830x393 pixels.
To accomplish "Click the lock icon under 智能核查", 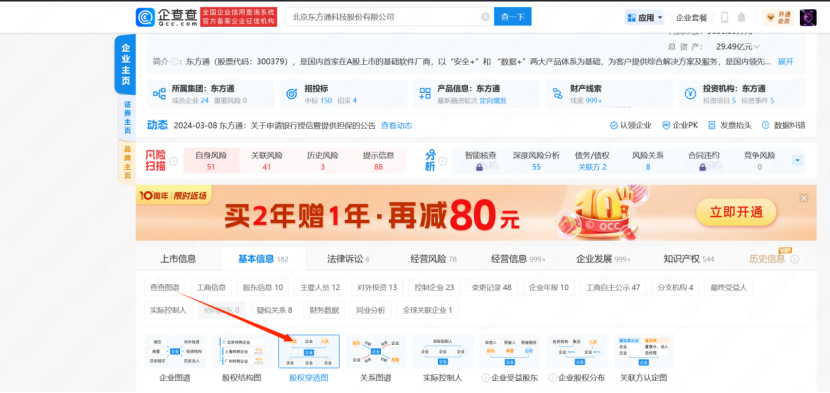I will tap(480, 167).
